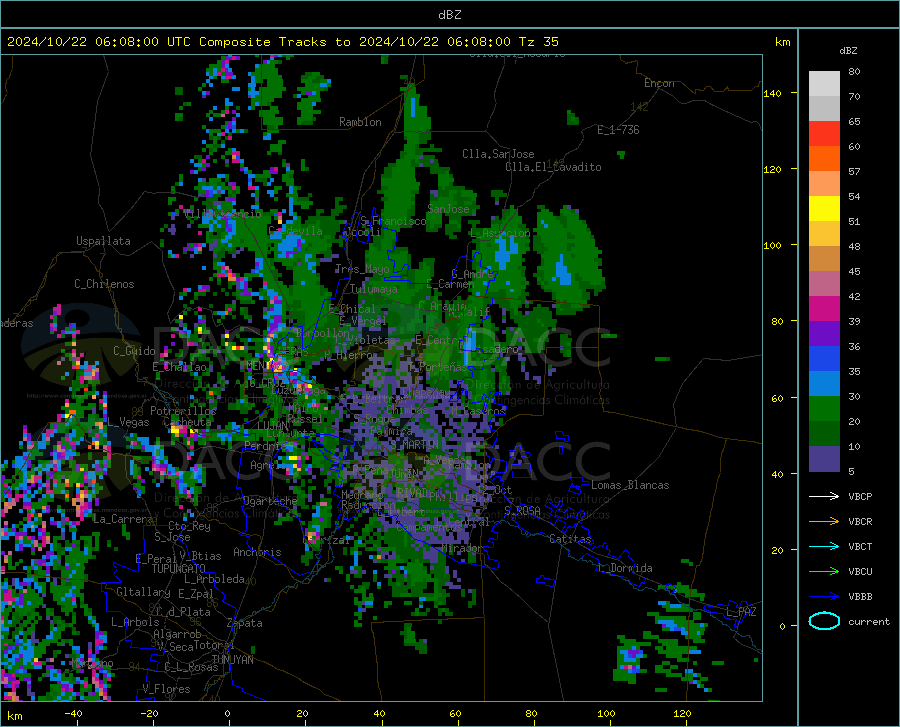Click the -40 tick on the x-axis
The width and height of the screenshot is (900, 727).
pyautogui.click(x=73, y=713)
